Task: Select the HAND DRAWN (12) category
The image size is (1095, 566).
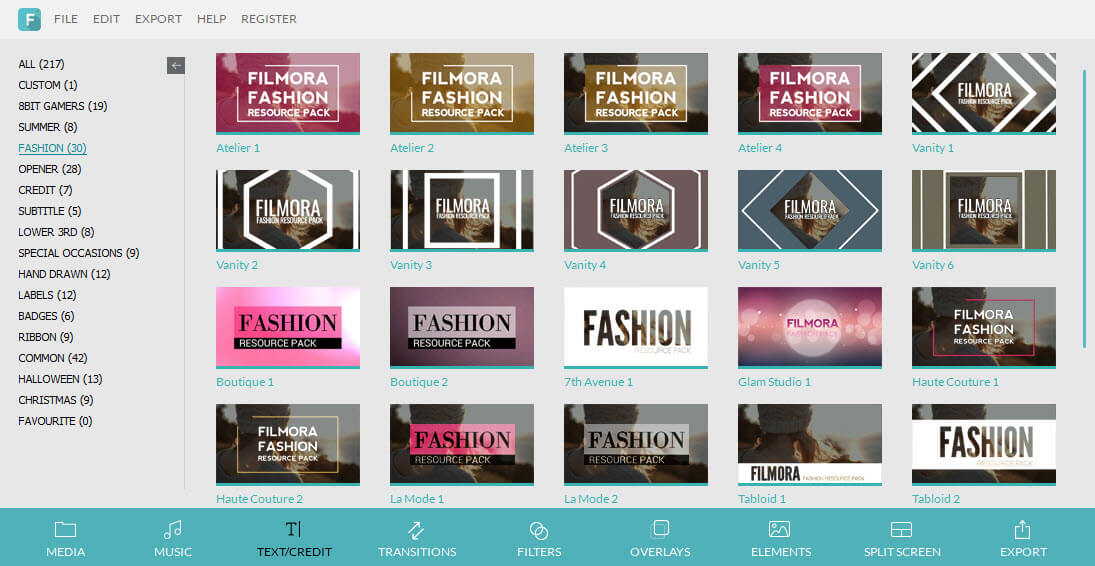Action: (64, 274)
